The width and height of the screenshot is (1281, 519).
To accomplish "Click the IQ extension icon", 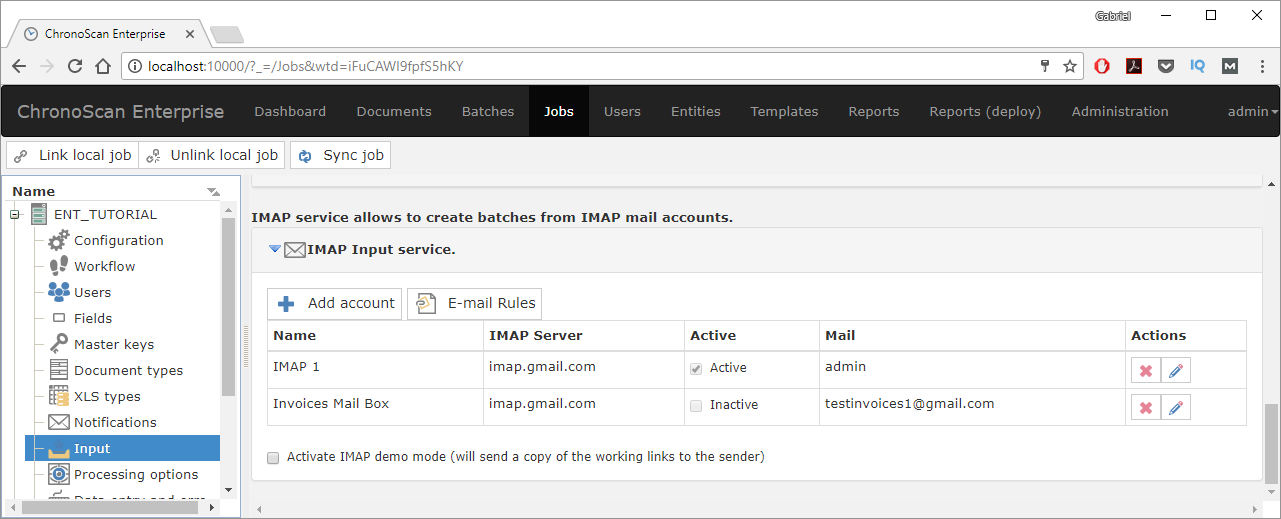I will 1198,66.
